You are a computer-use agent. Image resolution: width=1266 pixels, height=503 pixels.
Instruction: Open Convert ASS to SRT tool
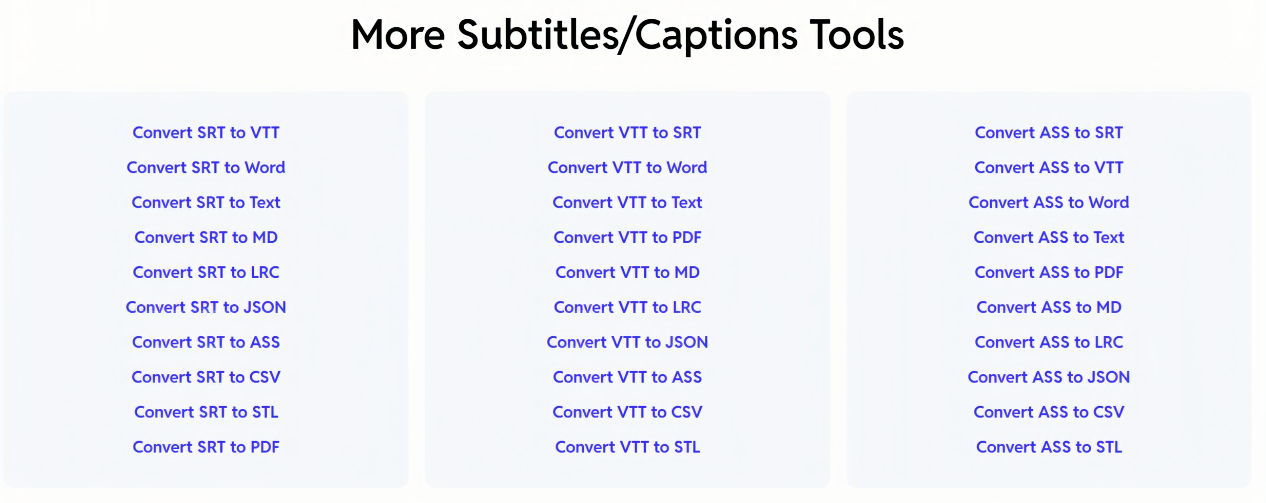pyautogui.click(x=1049, y=132)
